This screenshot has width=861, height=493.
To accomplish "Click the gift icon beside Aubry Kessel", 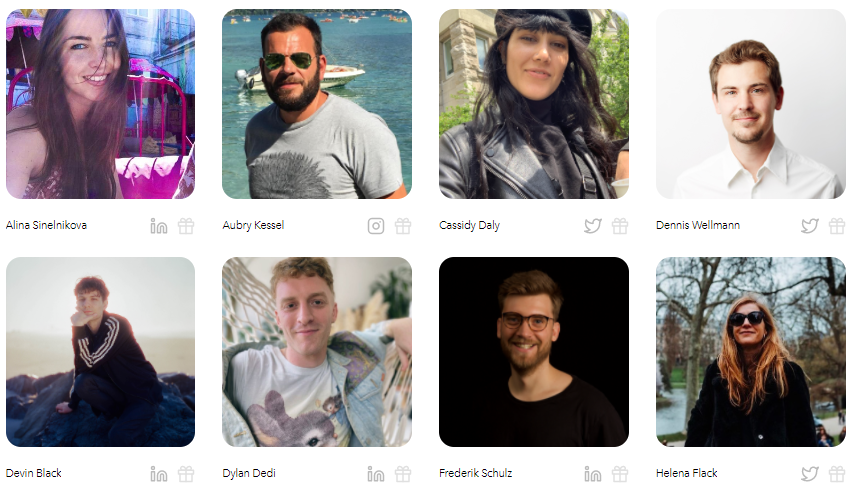I will pyautogui.click(x=403, y=226).
